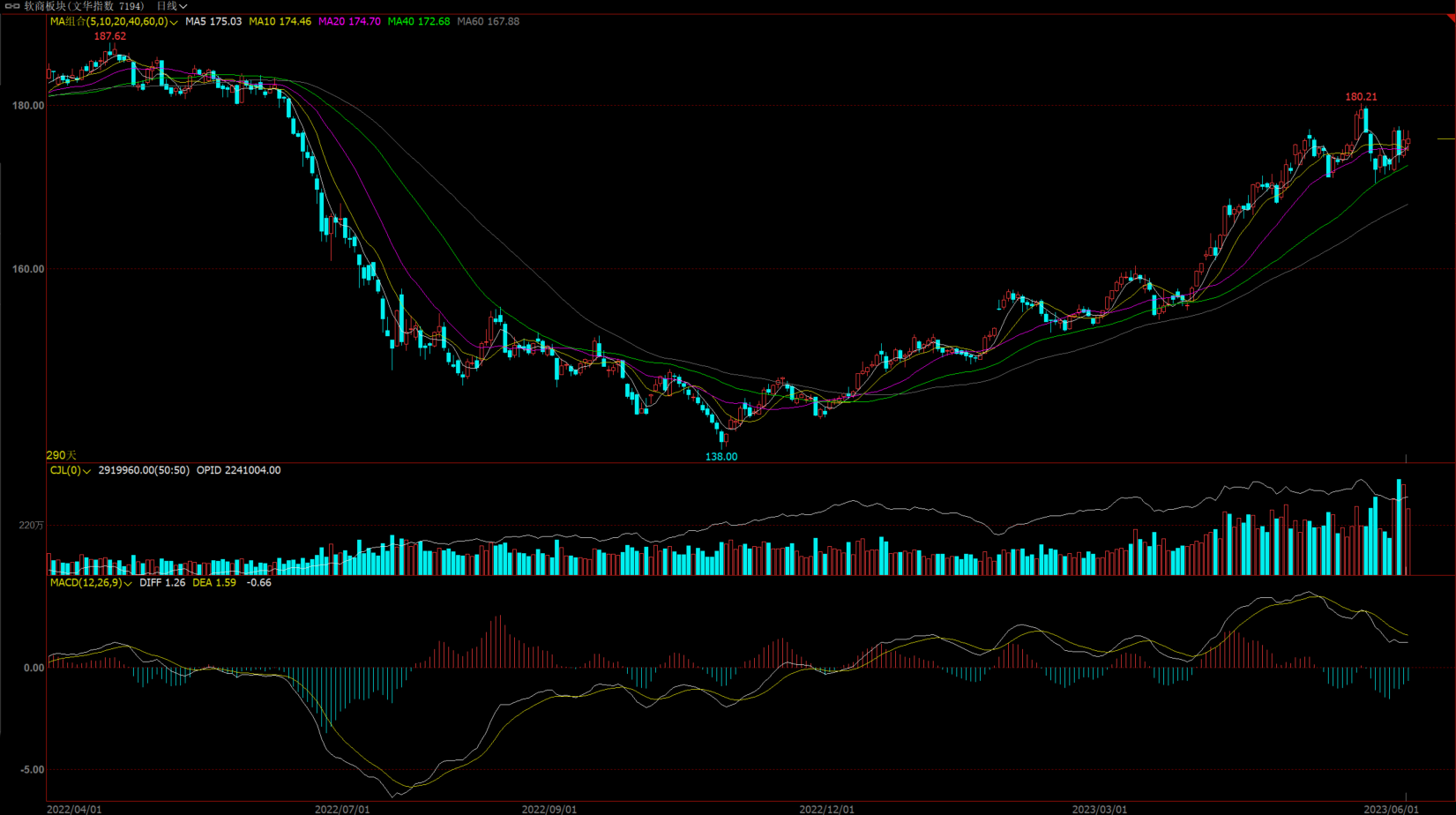Click the 187.62 high price label

110,36
